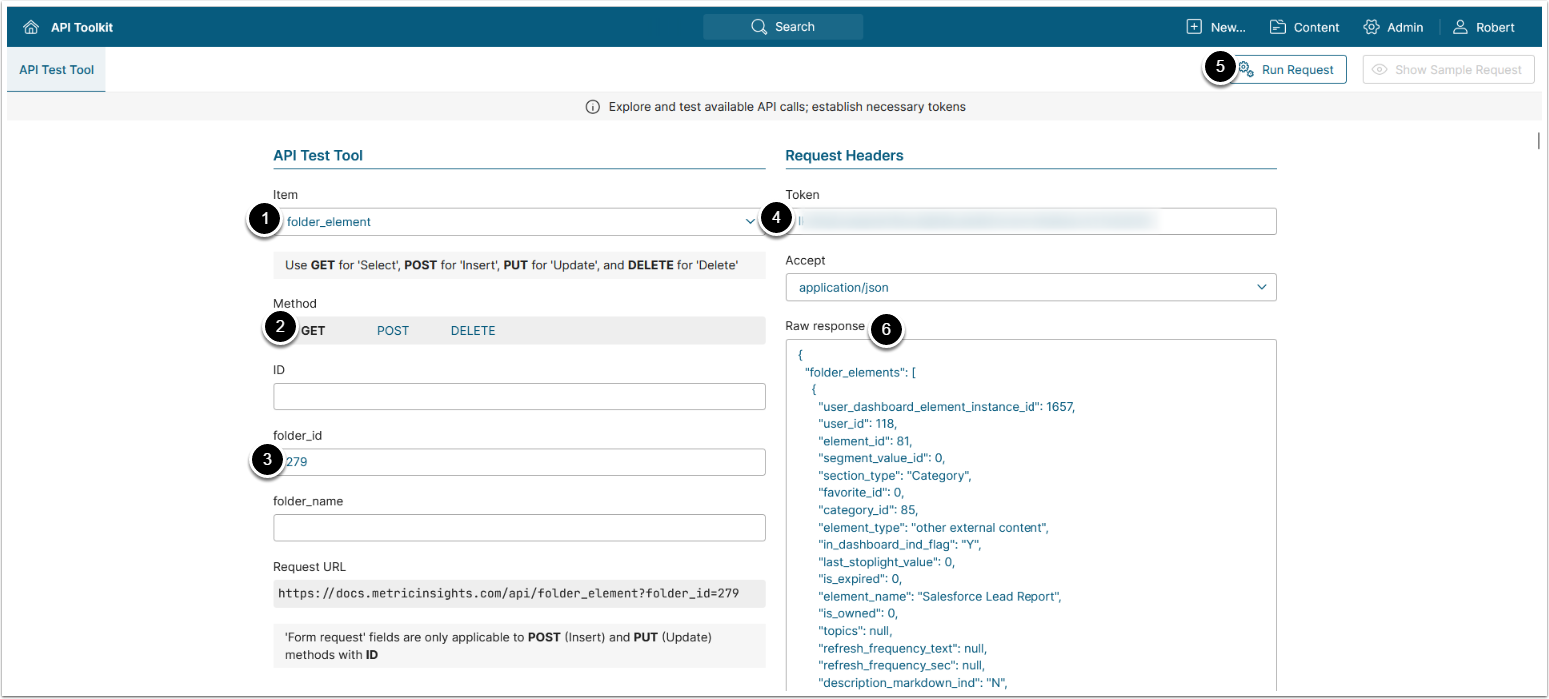Screen dimensions: 1549x699
Task: Open the Admin menu
Action: tap(1393, 27)
